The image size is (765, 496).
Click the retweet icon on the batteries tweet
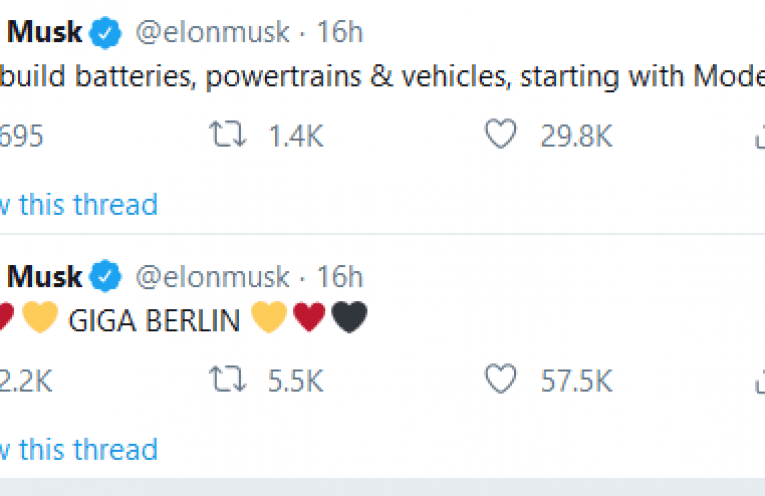[228, 134]
